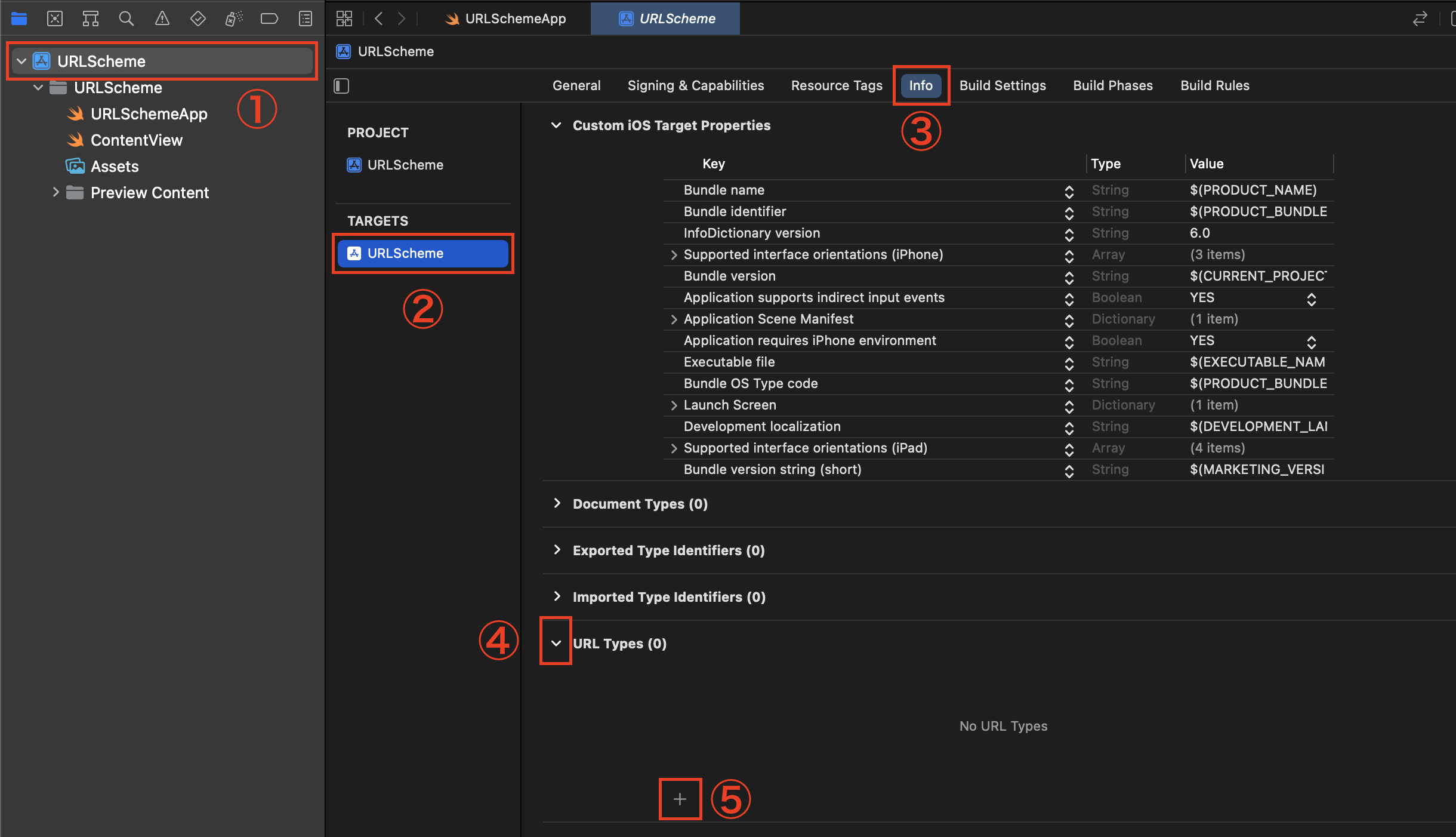This screenshot has height=837, width=1456.
Task: Expand Imported Type Identifiers (0) section
Action: (x=557, y=596)
